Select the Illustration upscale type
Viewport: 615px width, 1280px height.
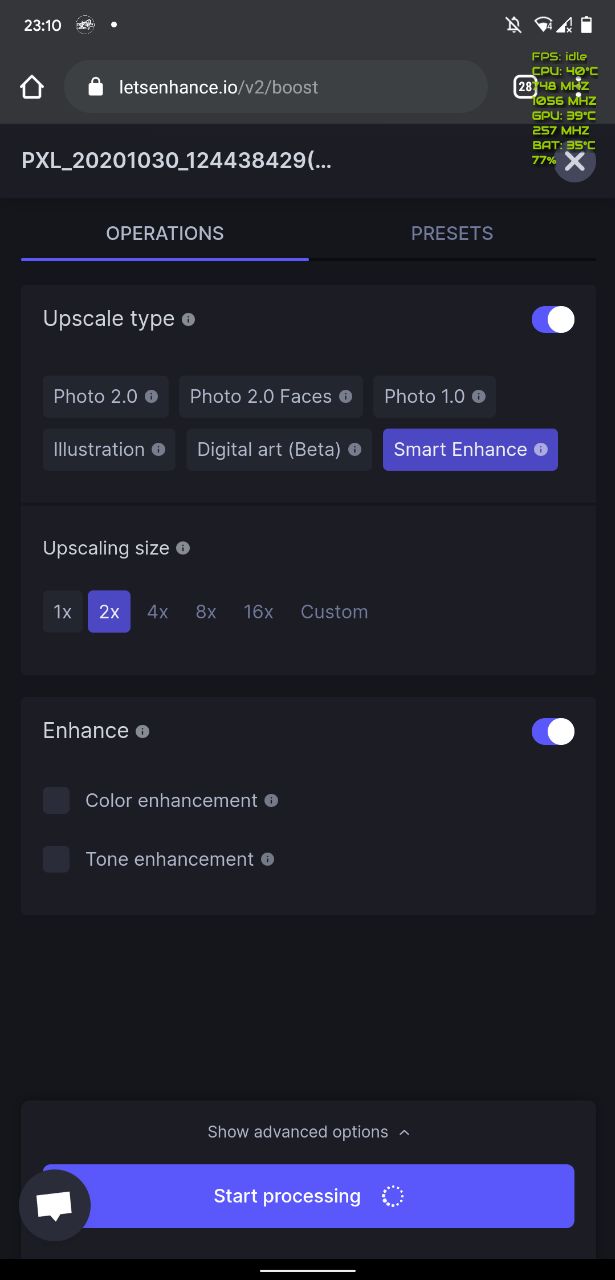click(109, 449)
